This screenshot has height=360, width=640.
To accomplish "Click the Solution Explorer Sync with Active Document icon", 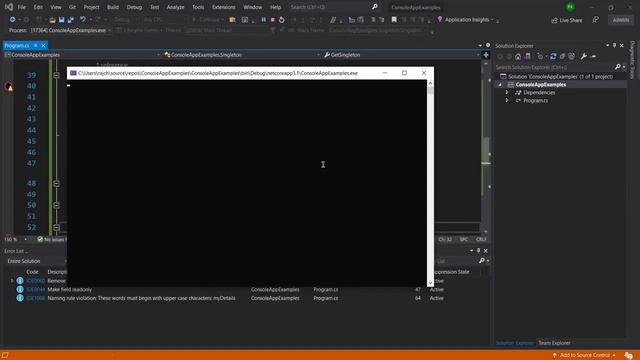I will (x=553, y=56).
